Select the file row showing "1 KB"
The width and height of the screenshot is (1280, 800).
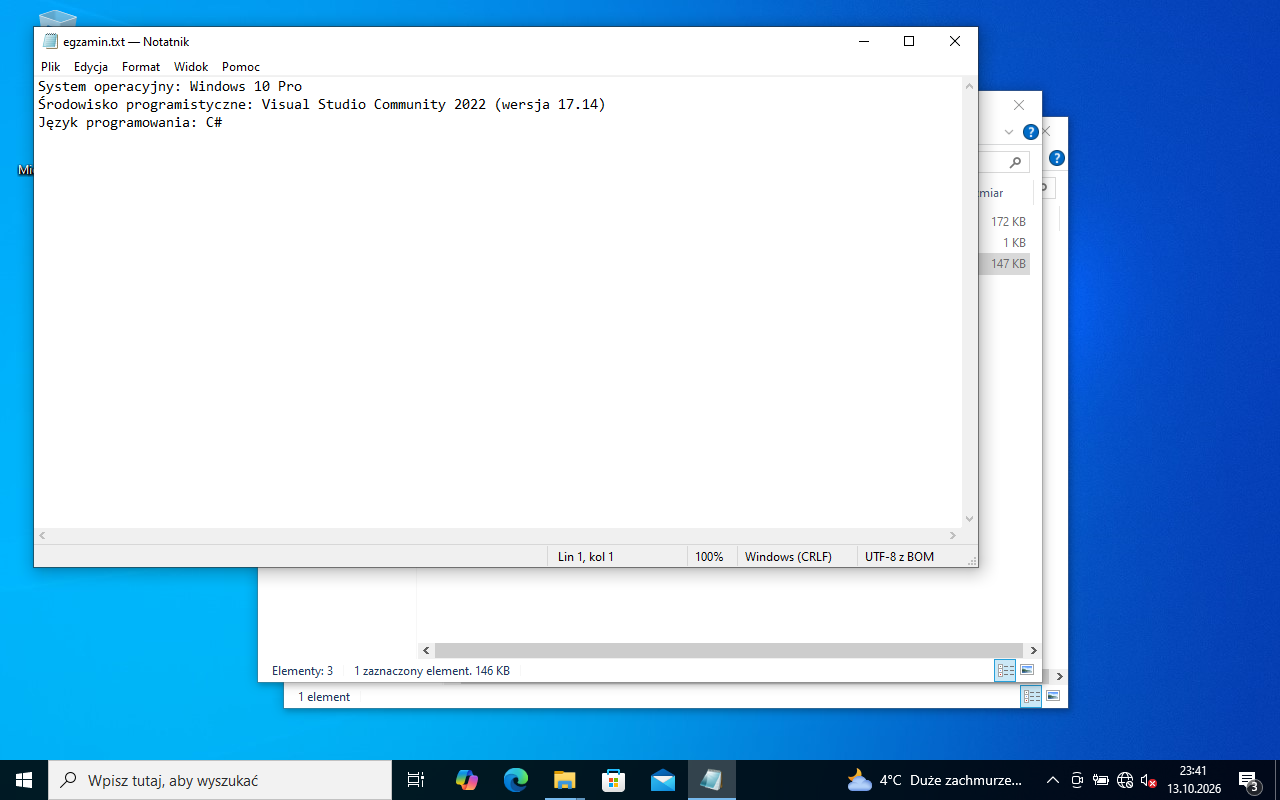coord(1005,243)
